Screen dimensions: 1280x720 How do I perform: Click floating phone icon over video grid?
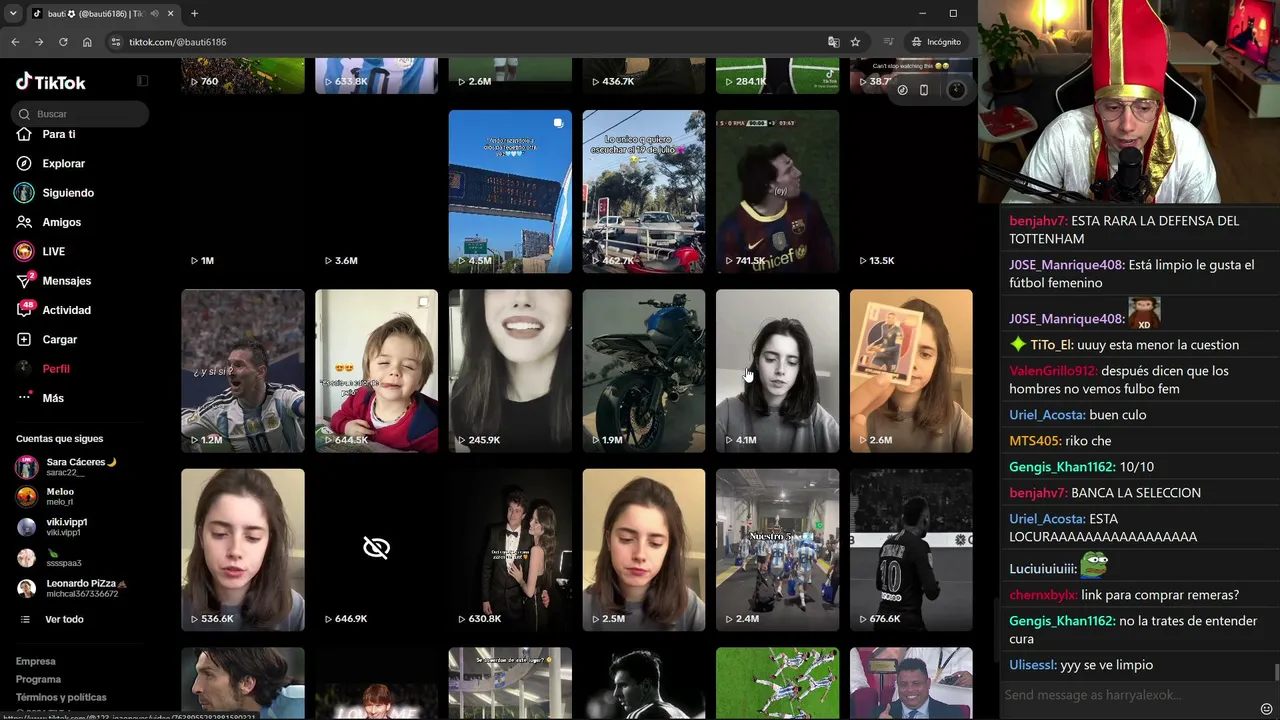click(924, 90)
